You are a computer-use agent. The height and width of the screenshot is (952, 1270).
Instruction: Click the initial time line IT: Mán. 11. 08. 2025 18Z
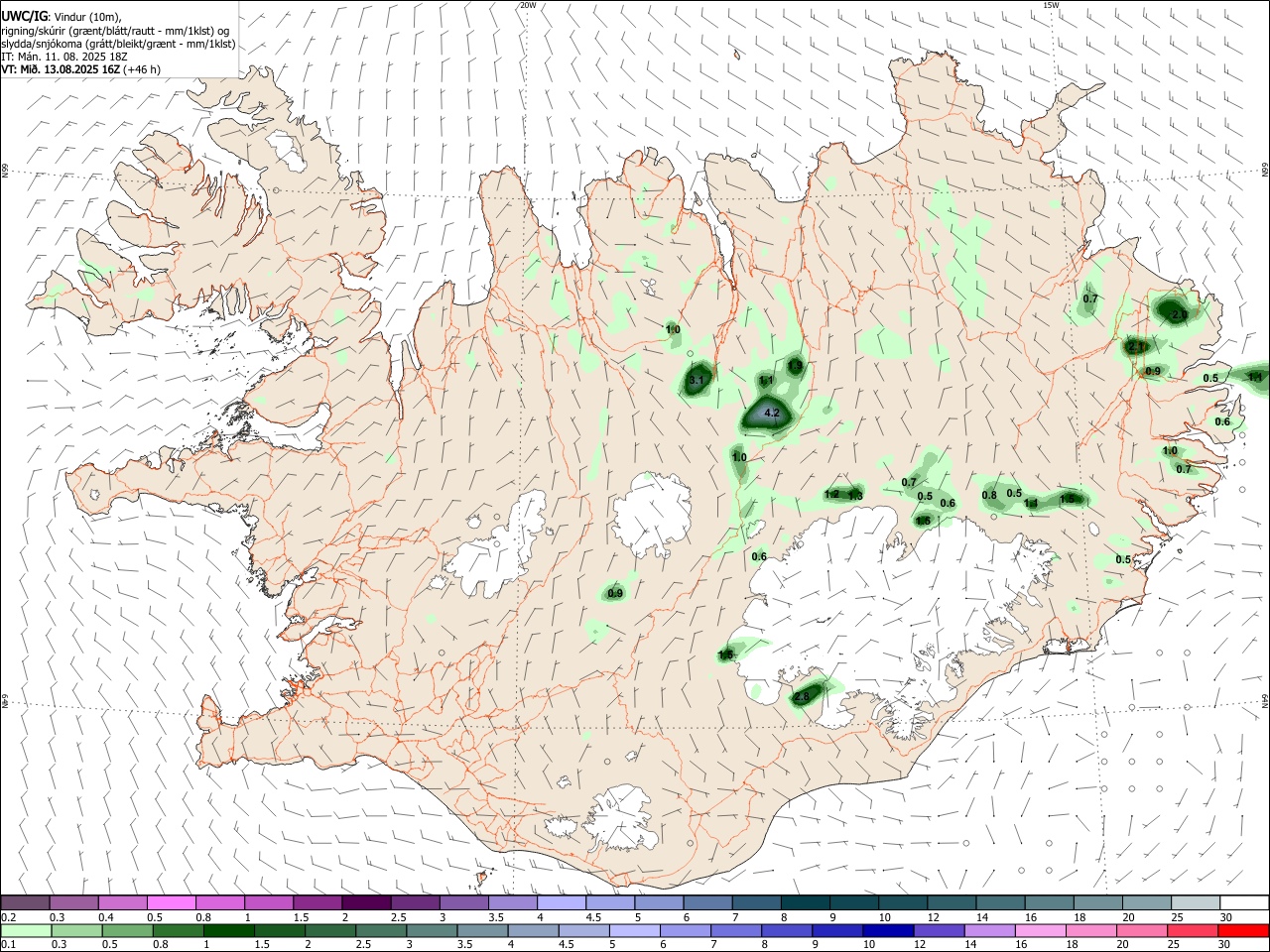(x=64, y=57)
